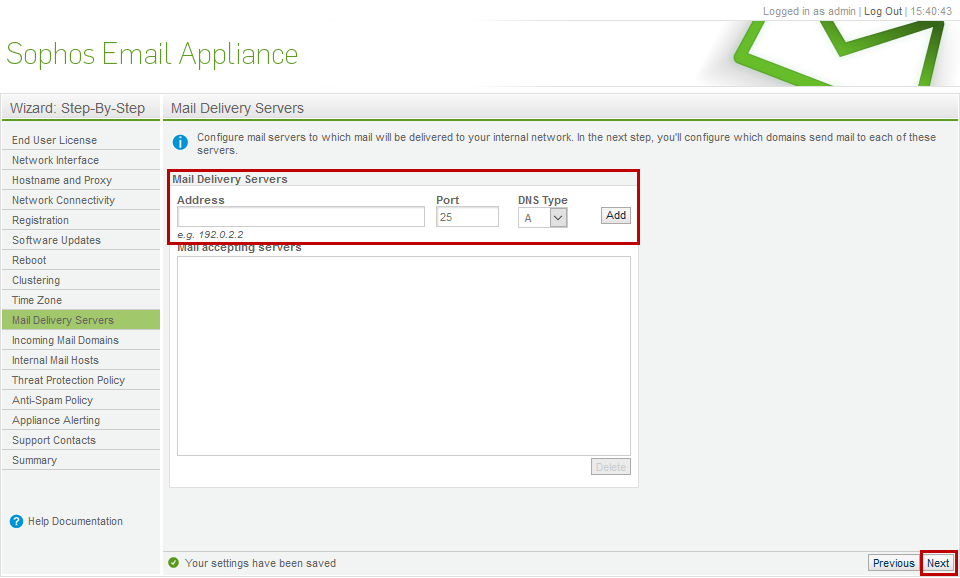
Task: Open the Network Interface step
Action: coord(81,160)
